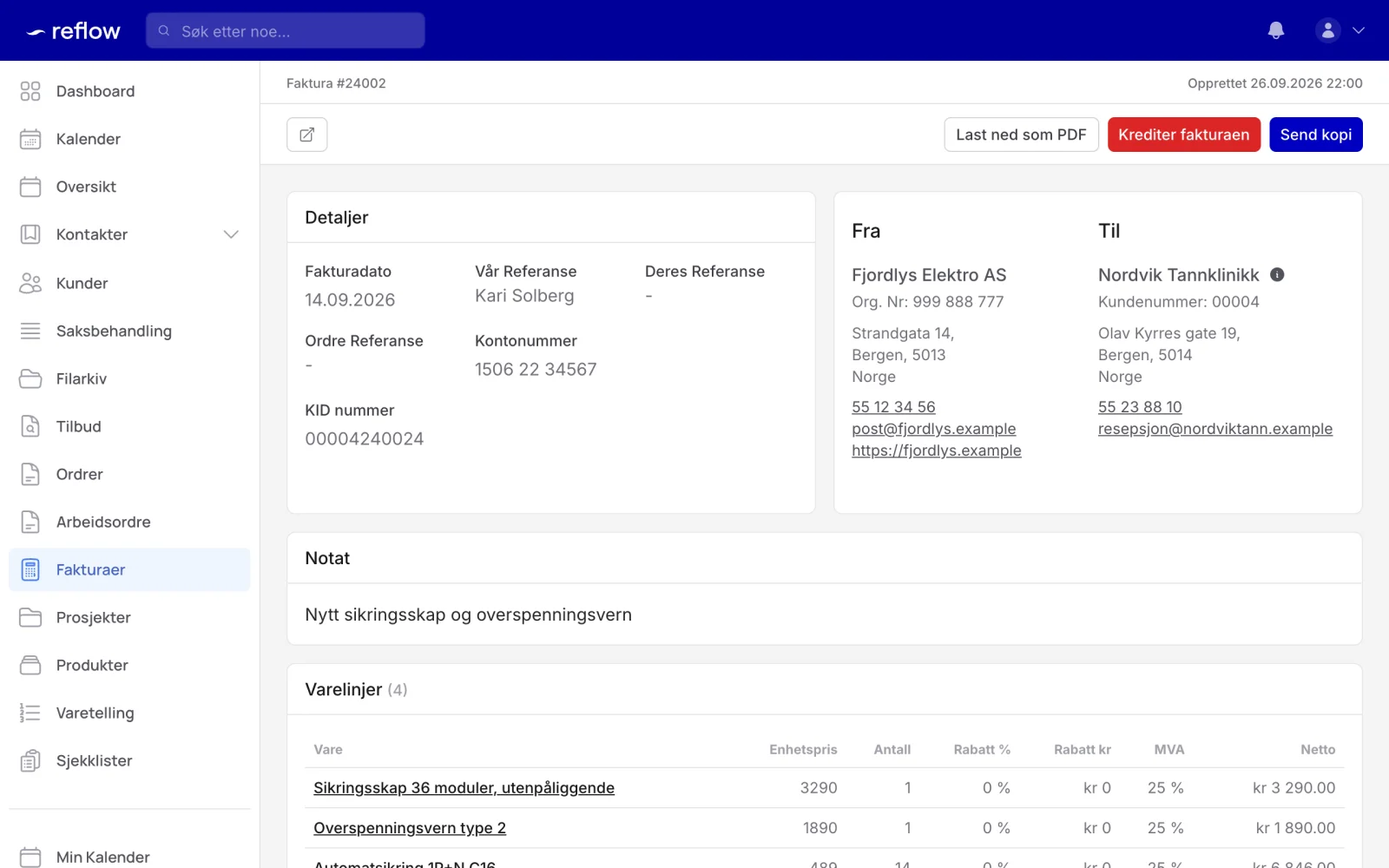Expand the Kontakter submenu chevron
This screenshot has height=868, width=1389.
[x=231, y=234]
